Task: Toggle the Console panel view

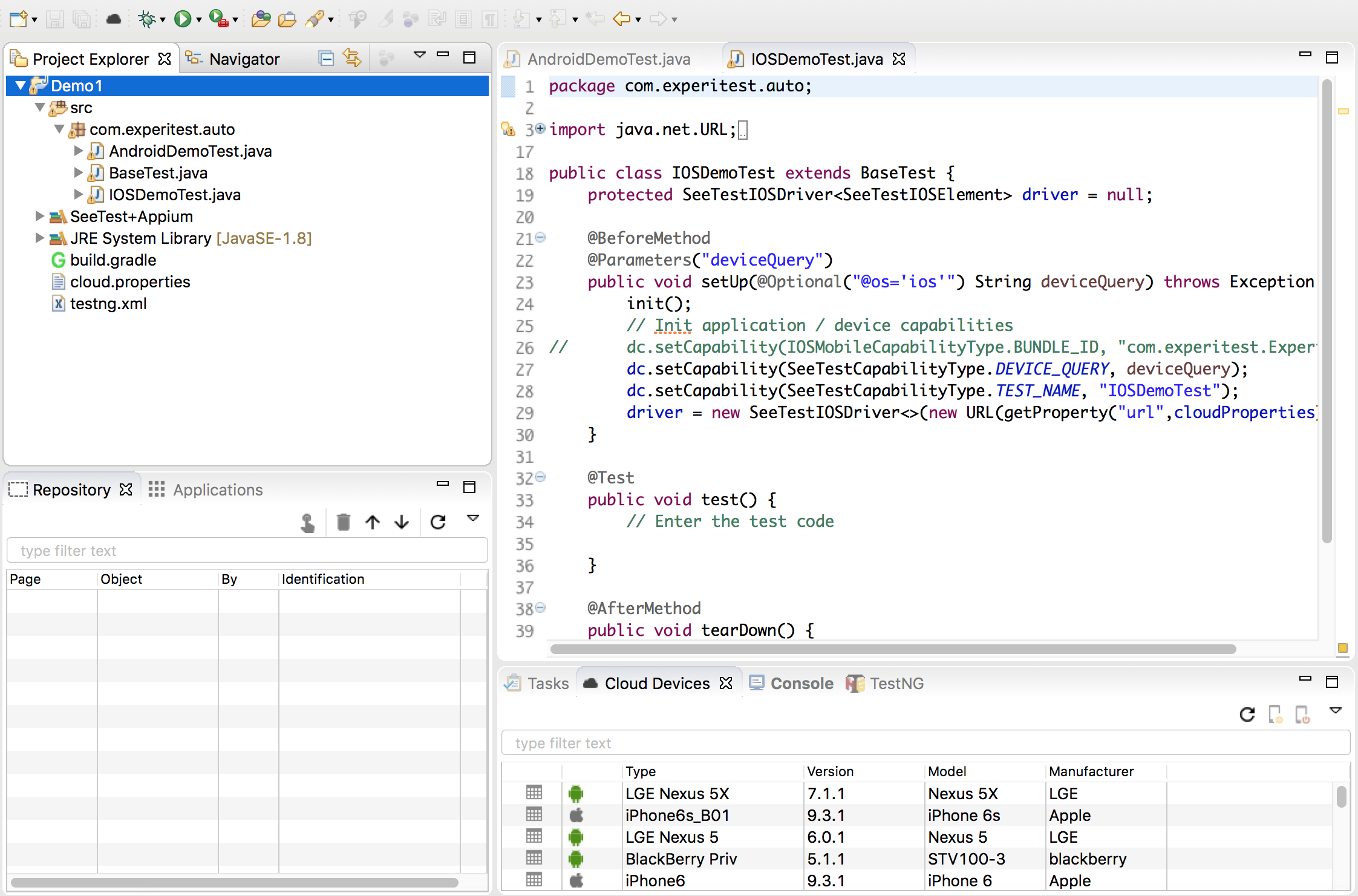Action: point(800,683)
